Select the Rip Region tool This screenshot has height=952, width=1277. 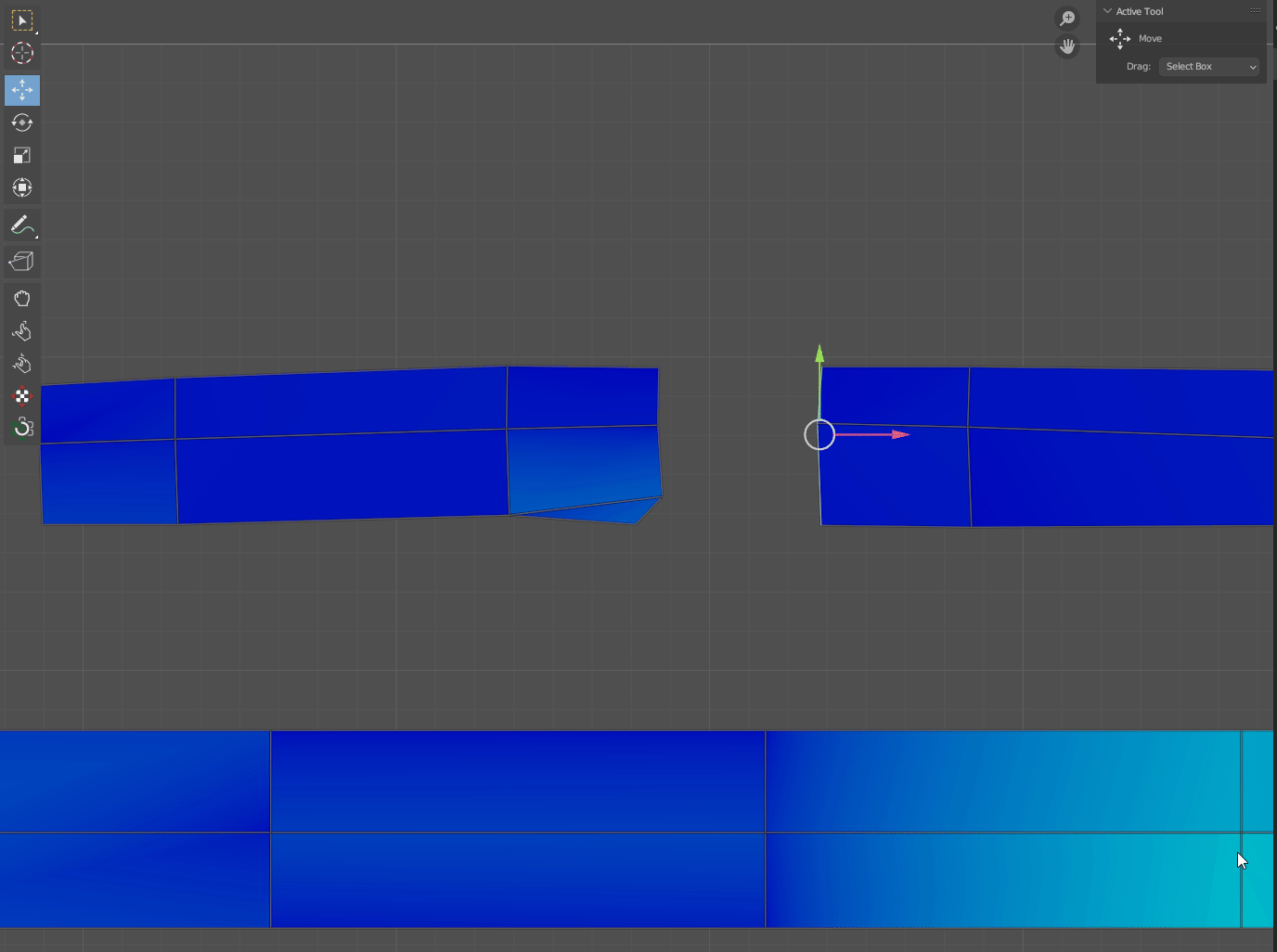tap(22, 261)
